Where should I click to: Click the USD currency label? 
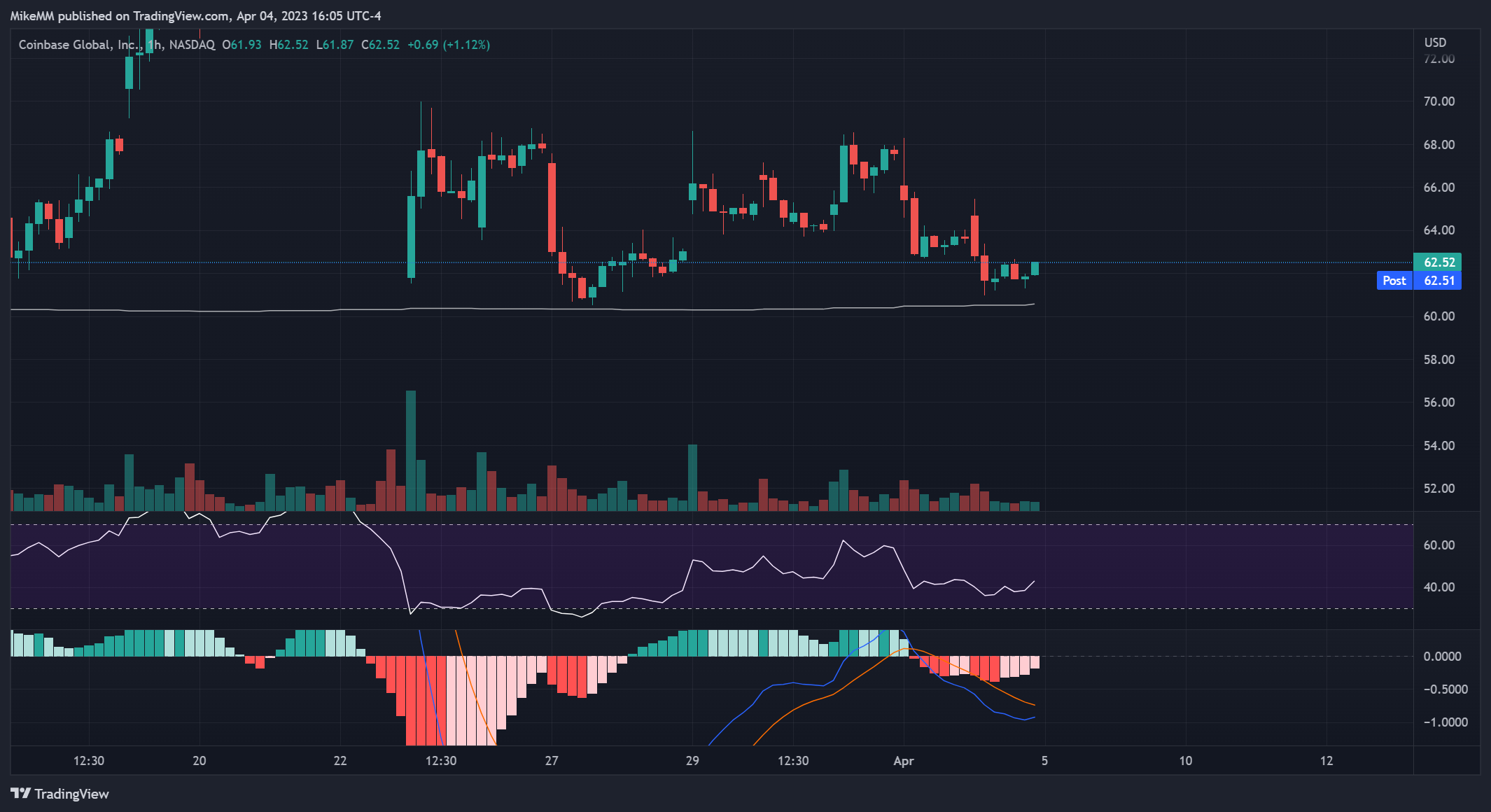click(x=1435, y=43)
